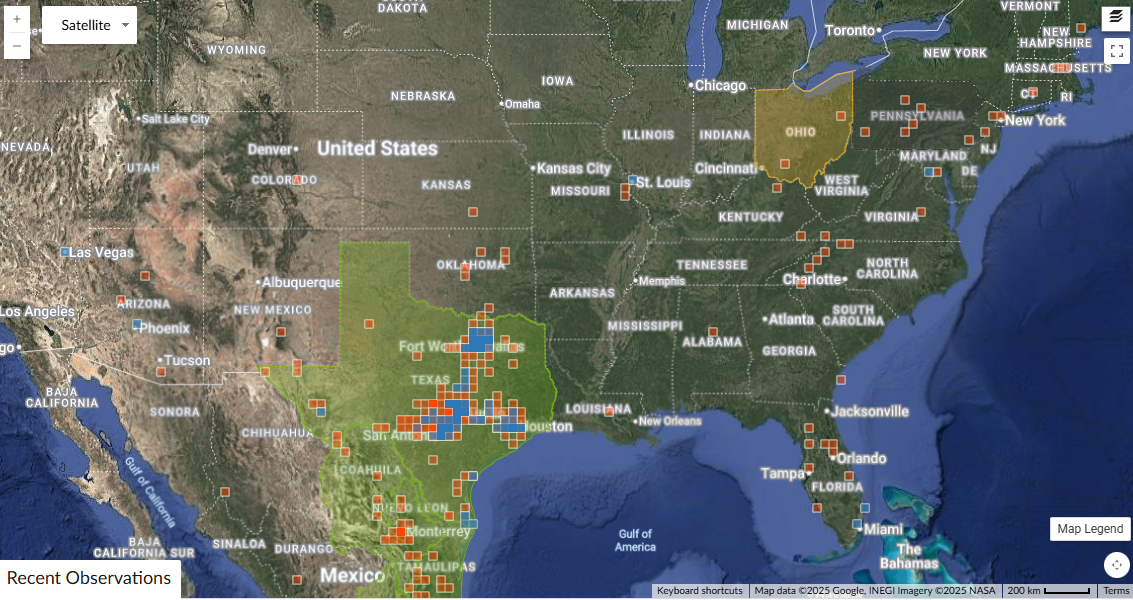Click orange observation marker in Colorado

click(x=297, y=180)
